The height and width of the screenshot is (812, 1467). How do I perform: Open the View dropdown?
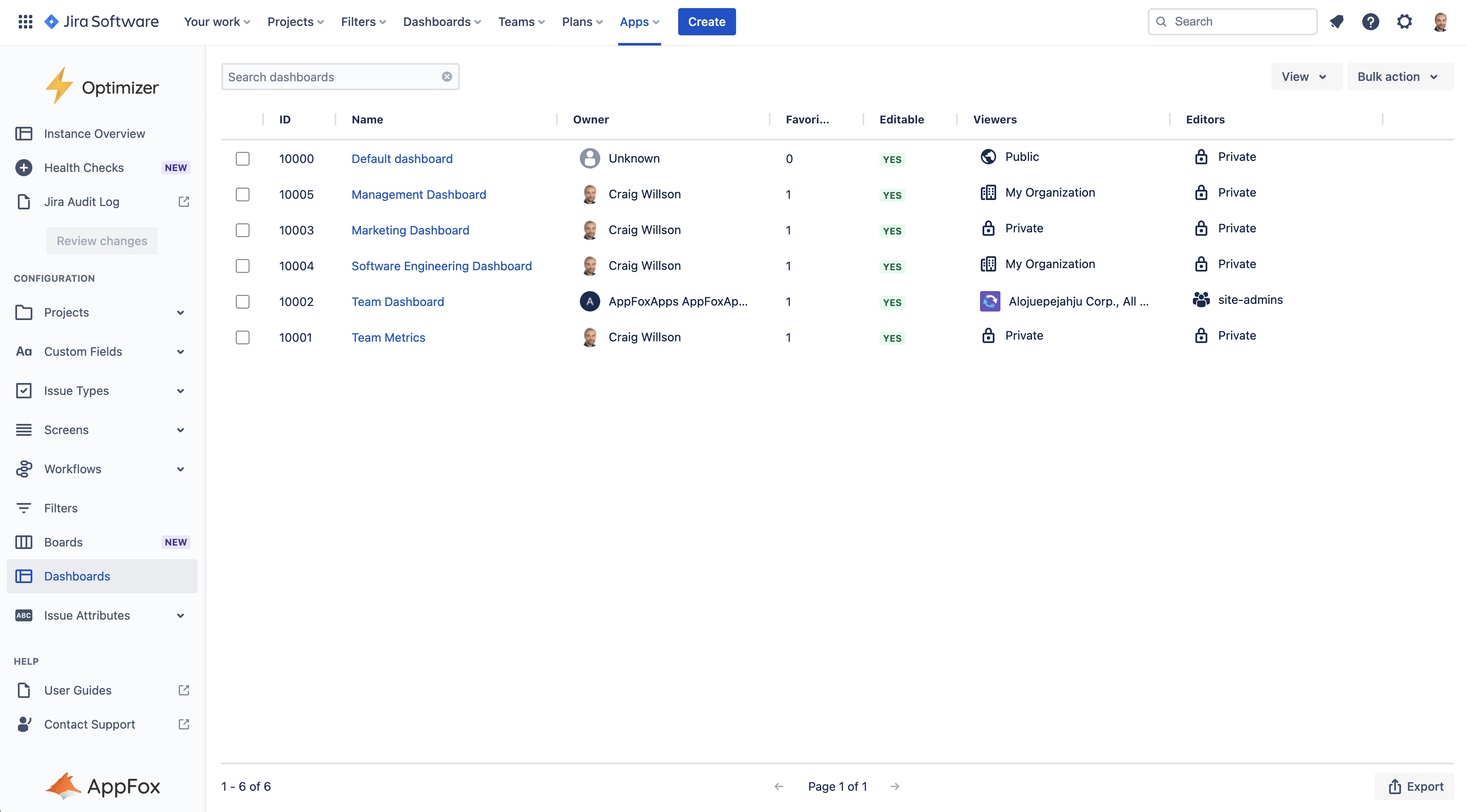tap(1306, 76)
